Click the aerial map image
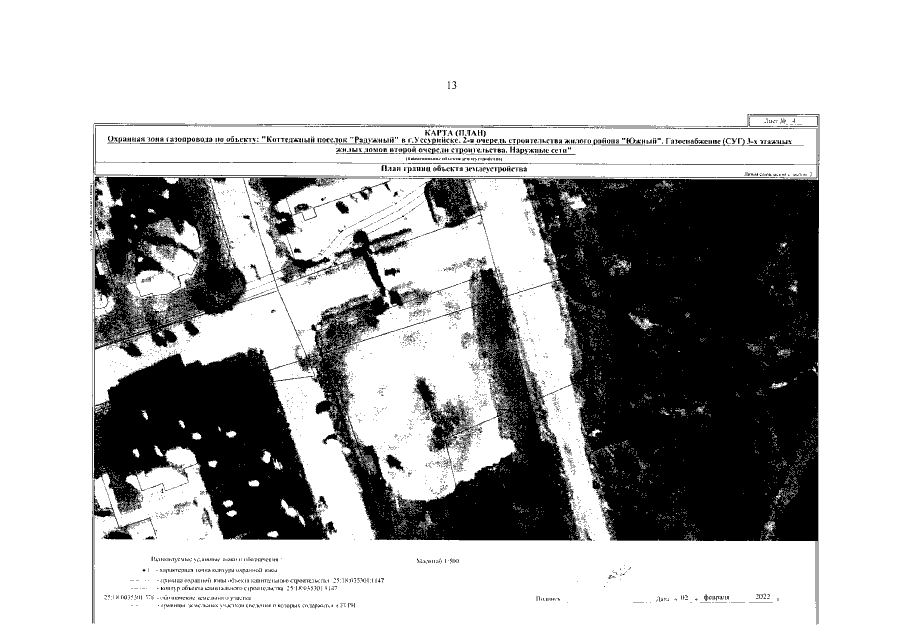905x640 pixels. pyautogui.click(x=455, y=360)
